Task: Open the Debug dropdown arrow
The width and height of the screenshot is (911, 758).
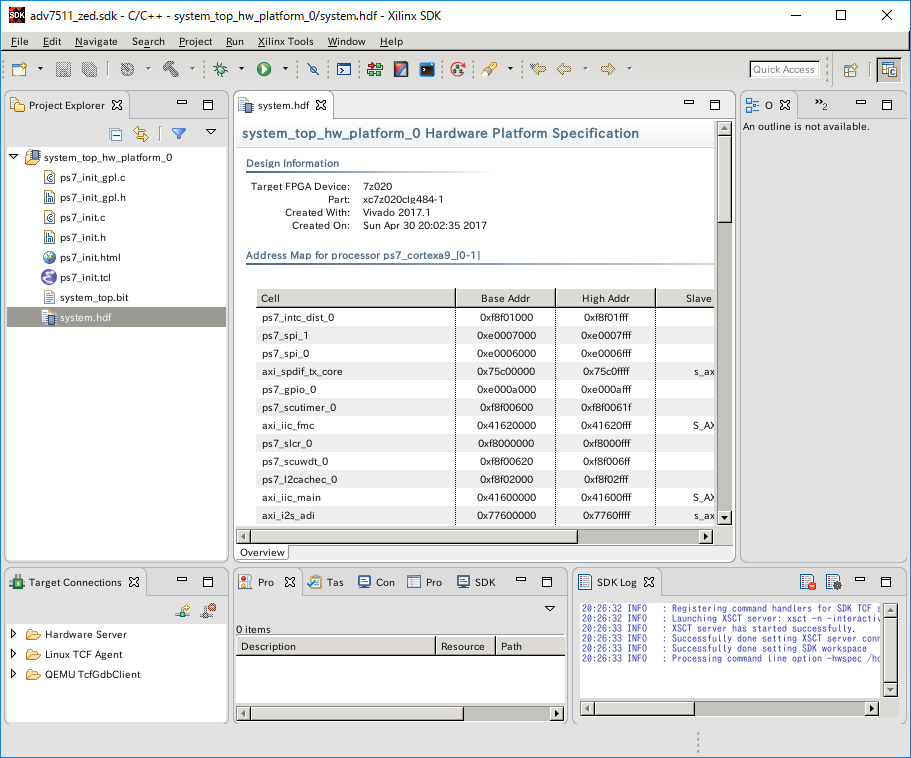Action: coord(241,69)
